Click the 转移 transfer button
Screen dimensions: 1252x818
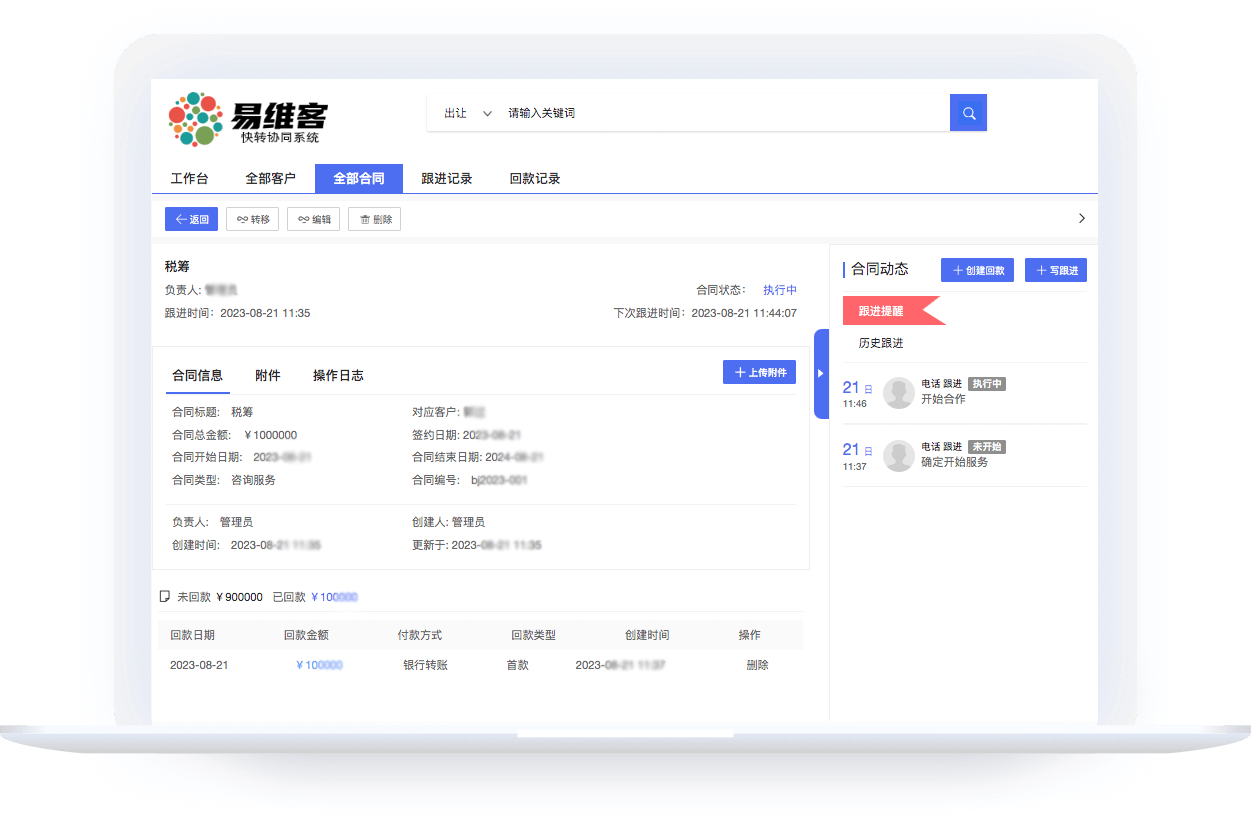(x=252, y=219)
